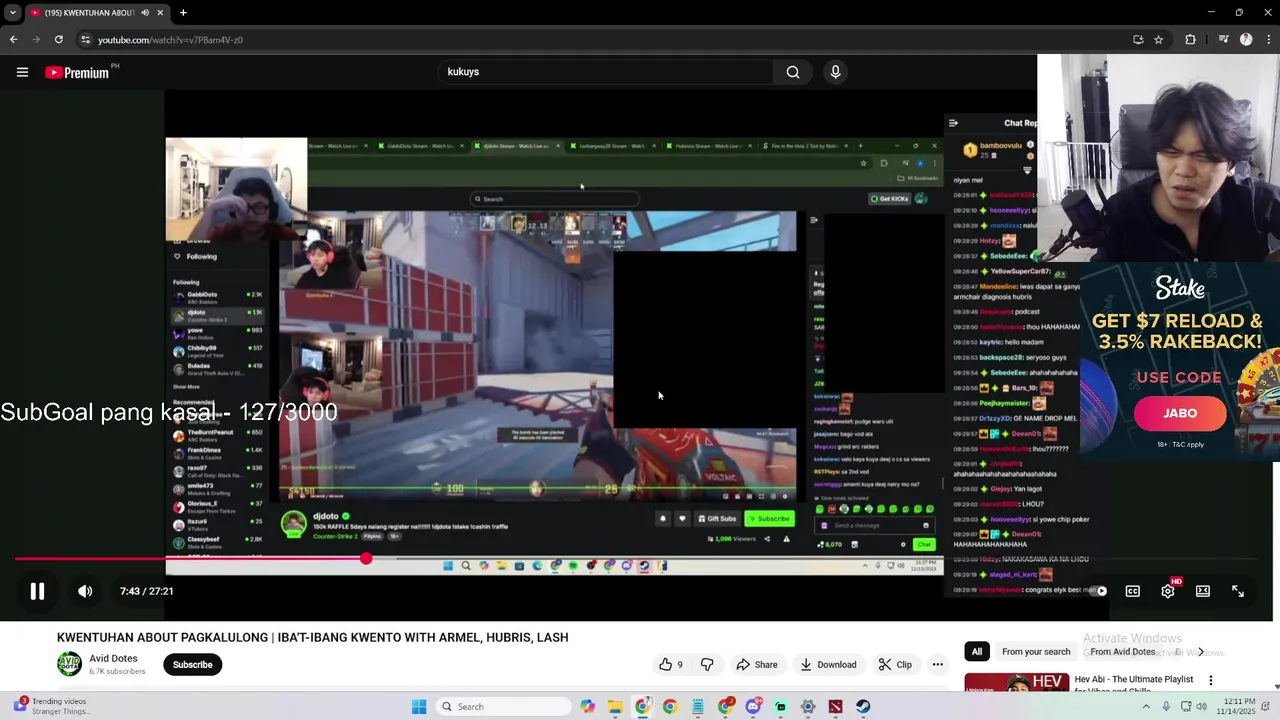This screenshot has width=1280, height=720.
Task: Enter fullscreen mode in the player
Action: [1238, 591]
